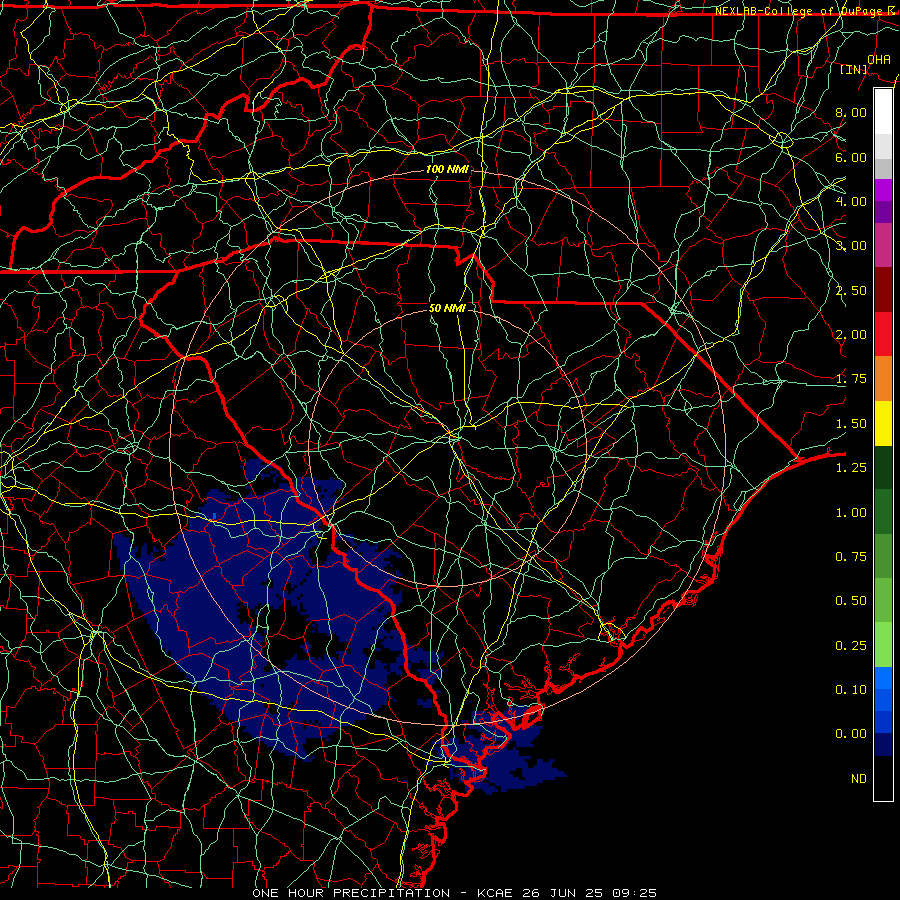Select the pink 3.00 legend swatch
The width and height of the screenshot is (900, 900).
883,245
